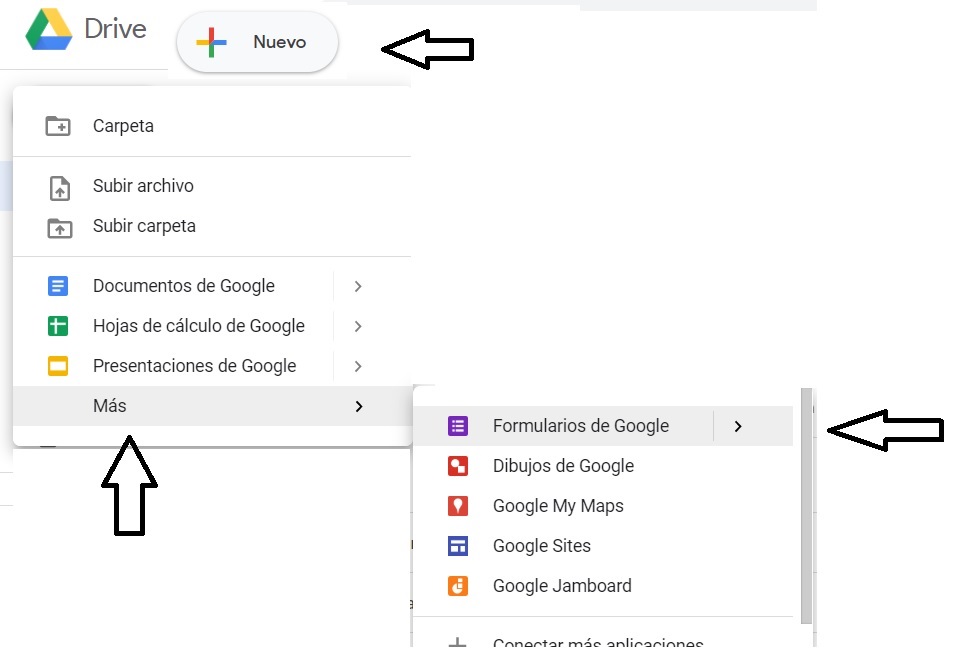Screen dimensions: 956x666
Task: Click the red Dibujos de Google icon
Action: [458, 466]
